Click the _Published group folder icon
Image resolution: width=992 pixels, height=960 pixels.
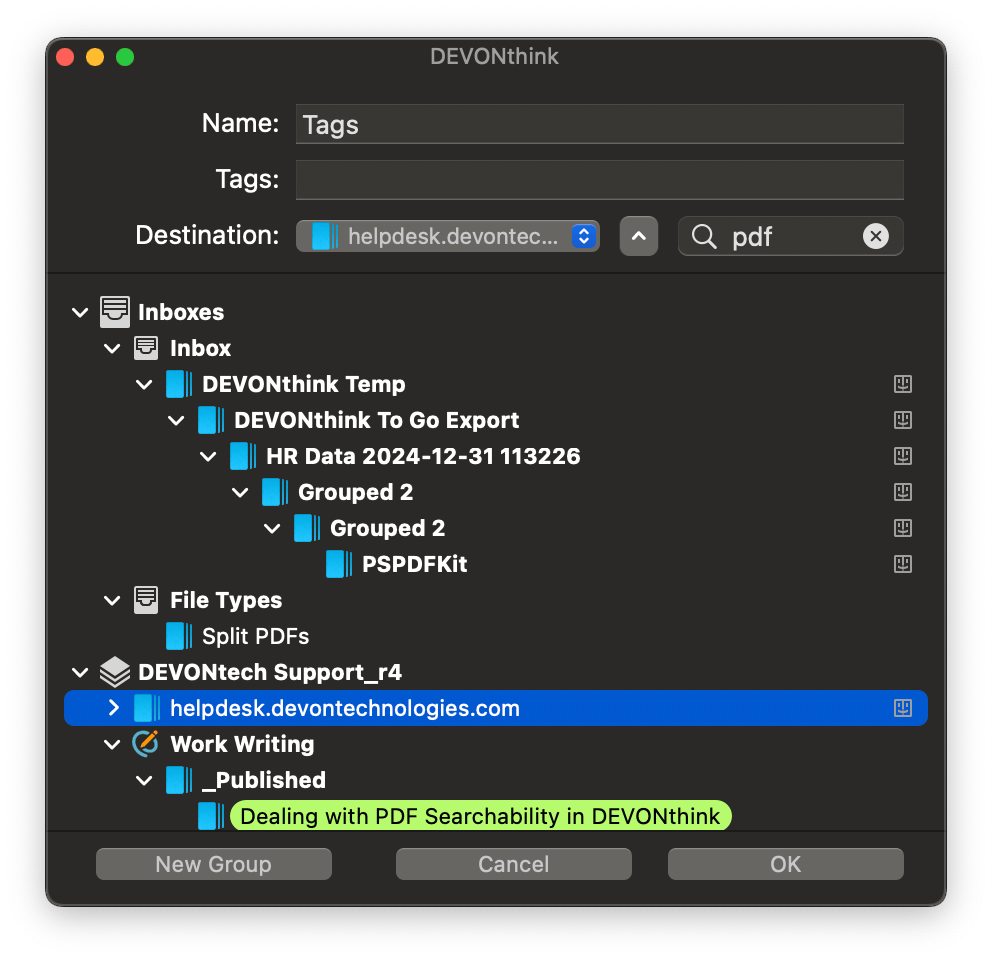(x=179, y=780)
